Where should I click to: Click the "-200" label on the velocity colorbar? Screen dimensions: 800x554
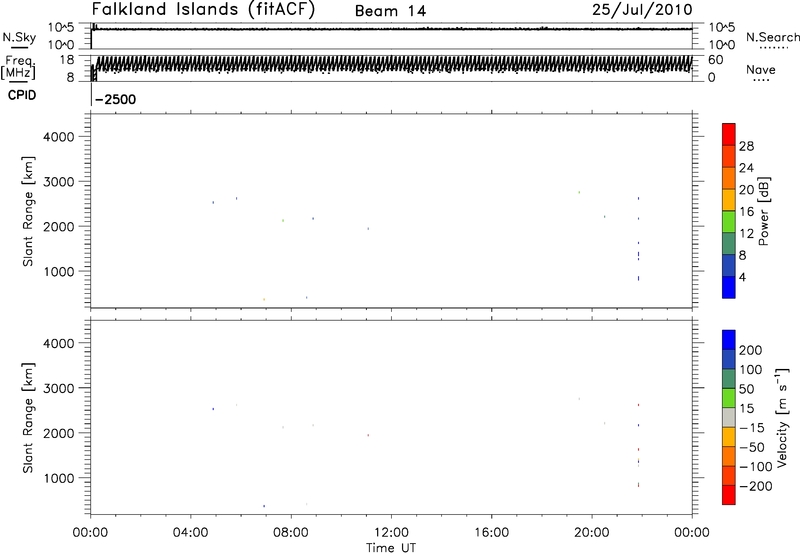point(756,486)
